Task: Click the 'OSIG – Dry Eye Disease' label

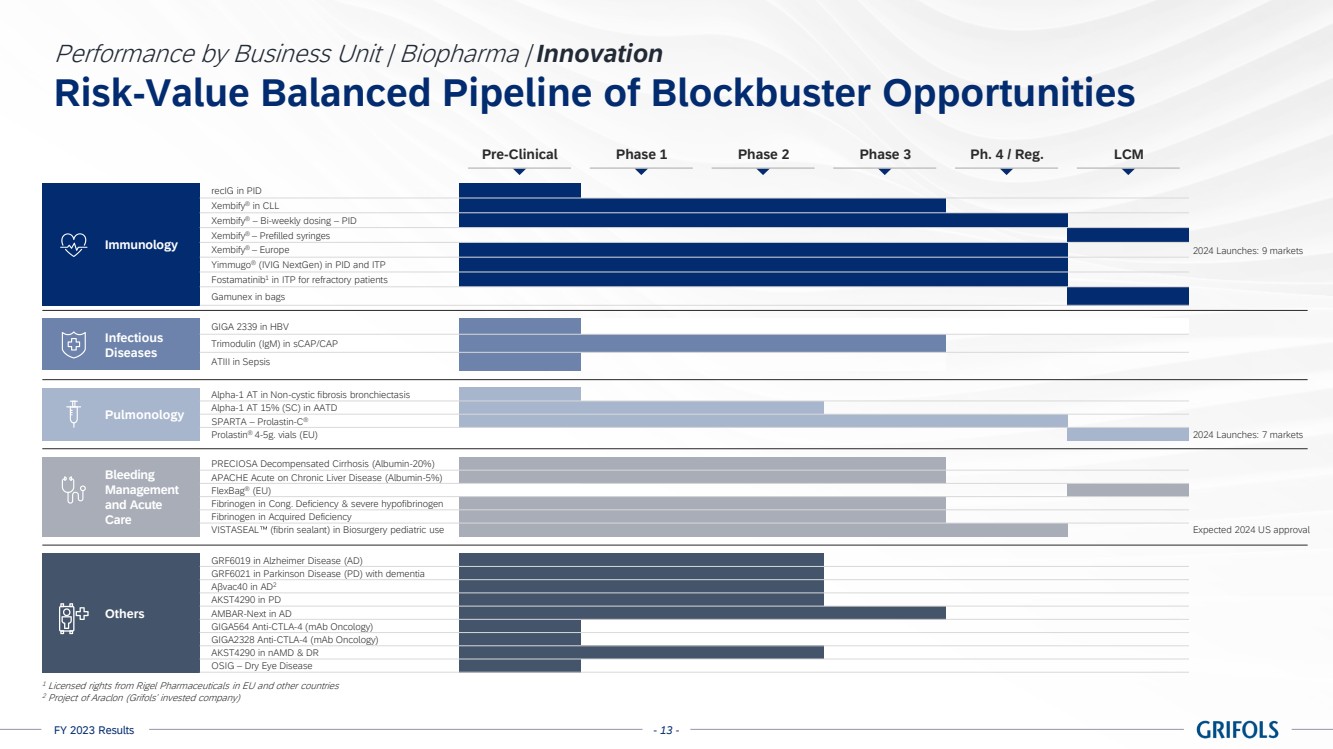Action: click(x=262, y=666)
